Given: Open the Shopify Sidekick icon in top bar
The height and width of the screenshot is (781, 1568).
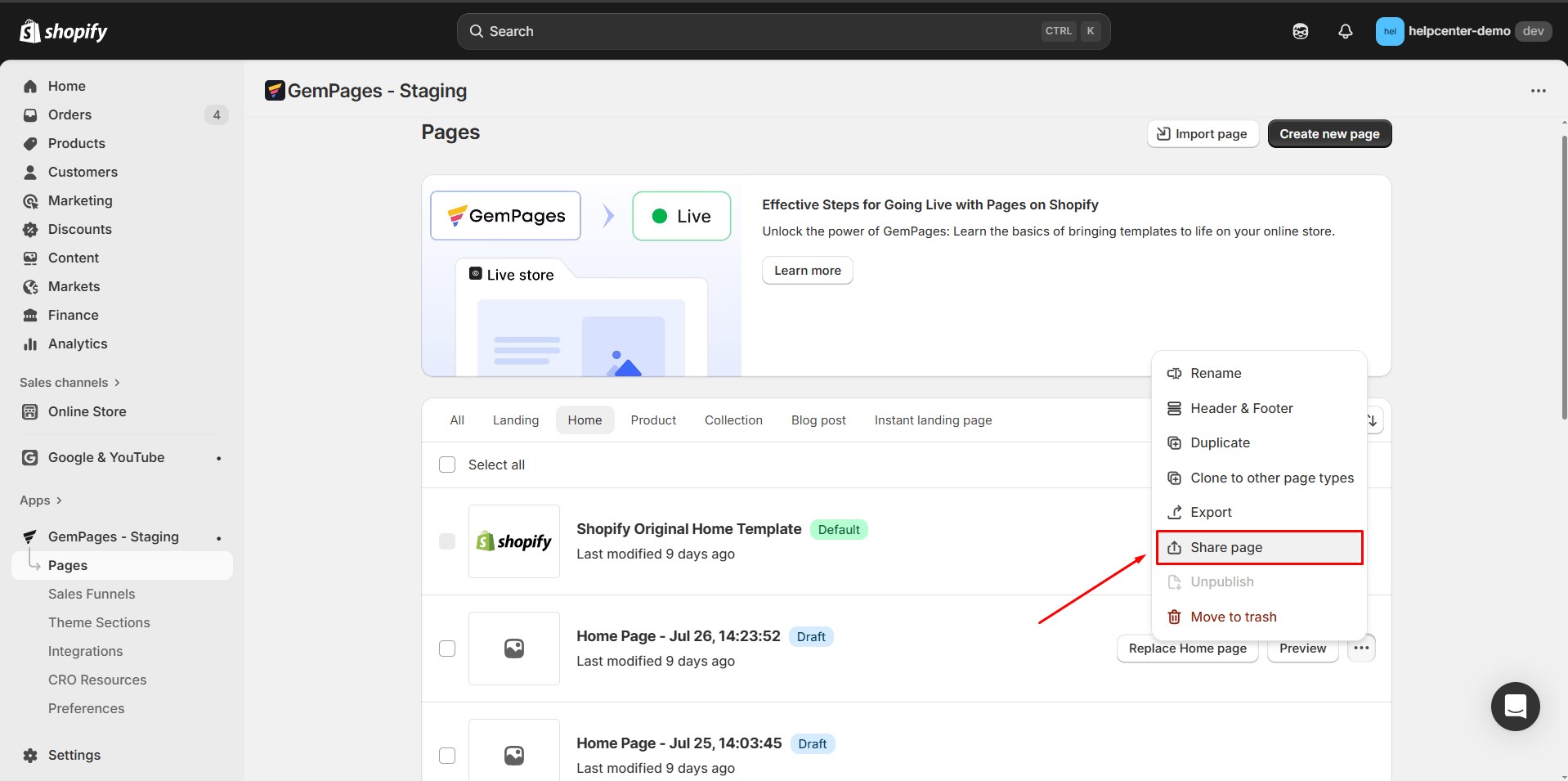Looking at the screenshot, I should click(x=1300, y=31).
